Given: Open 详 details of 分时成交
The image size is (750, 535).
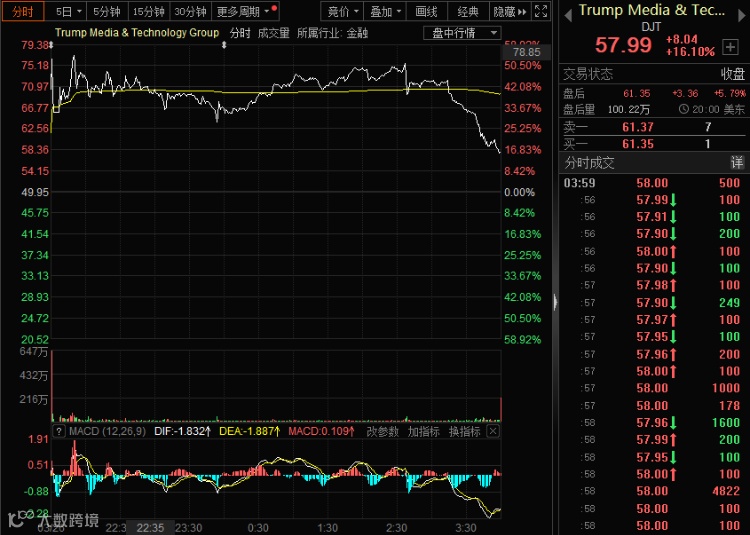Looking at the screenshot, I should 737,163.
